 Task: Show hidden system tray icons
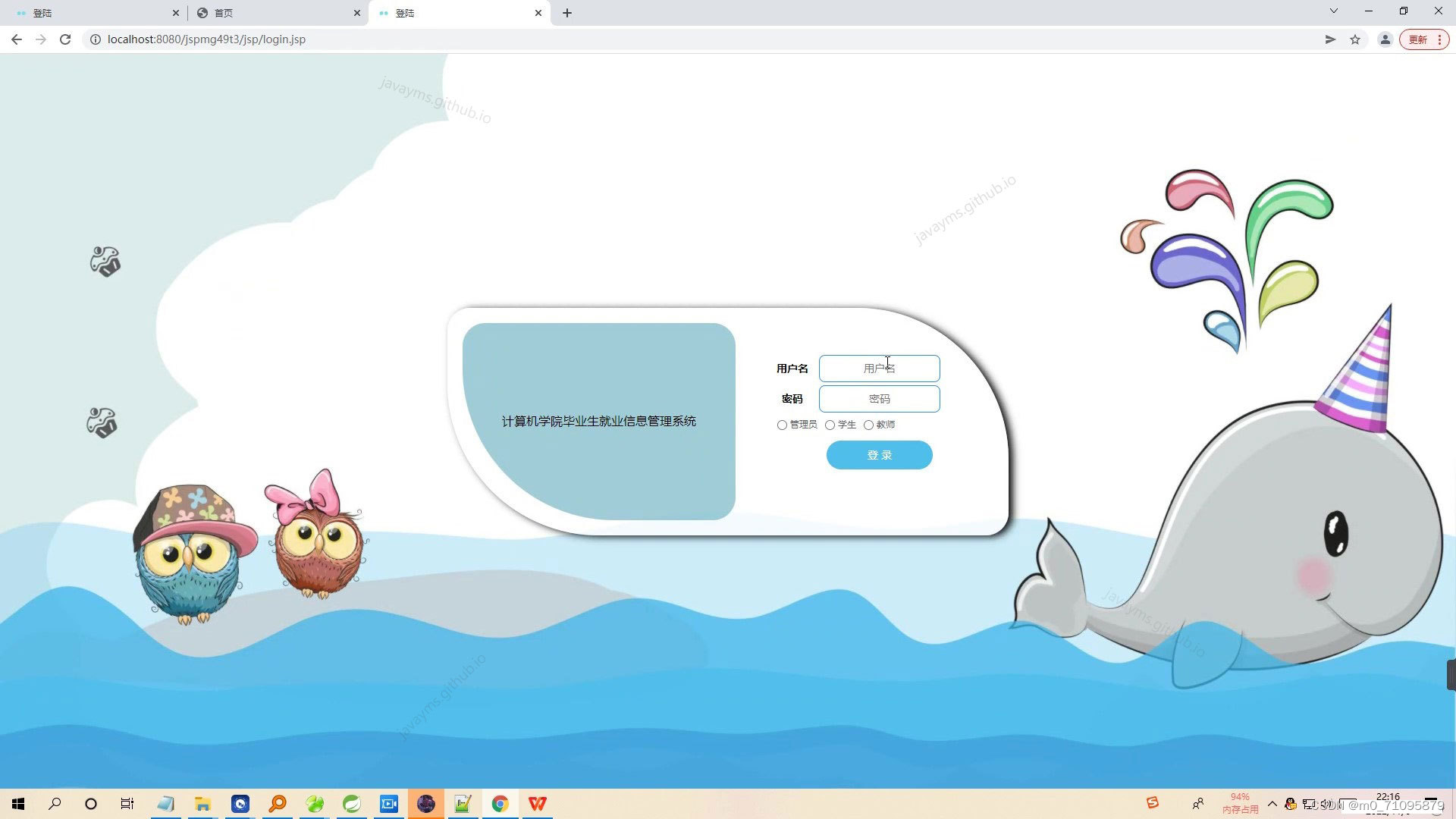[x=1272, y=804]
